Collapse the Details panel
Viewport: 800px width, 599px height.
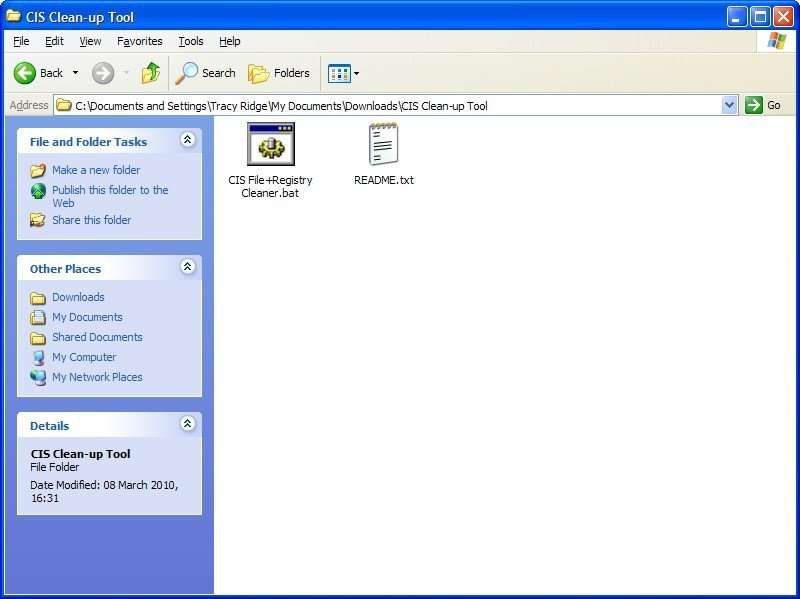187,424
